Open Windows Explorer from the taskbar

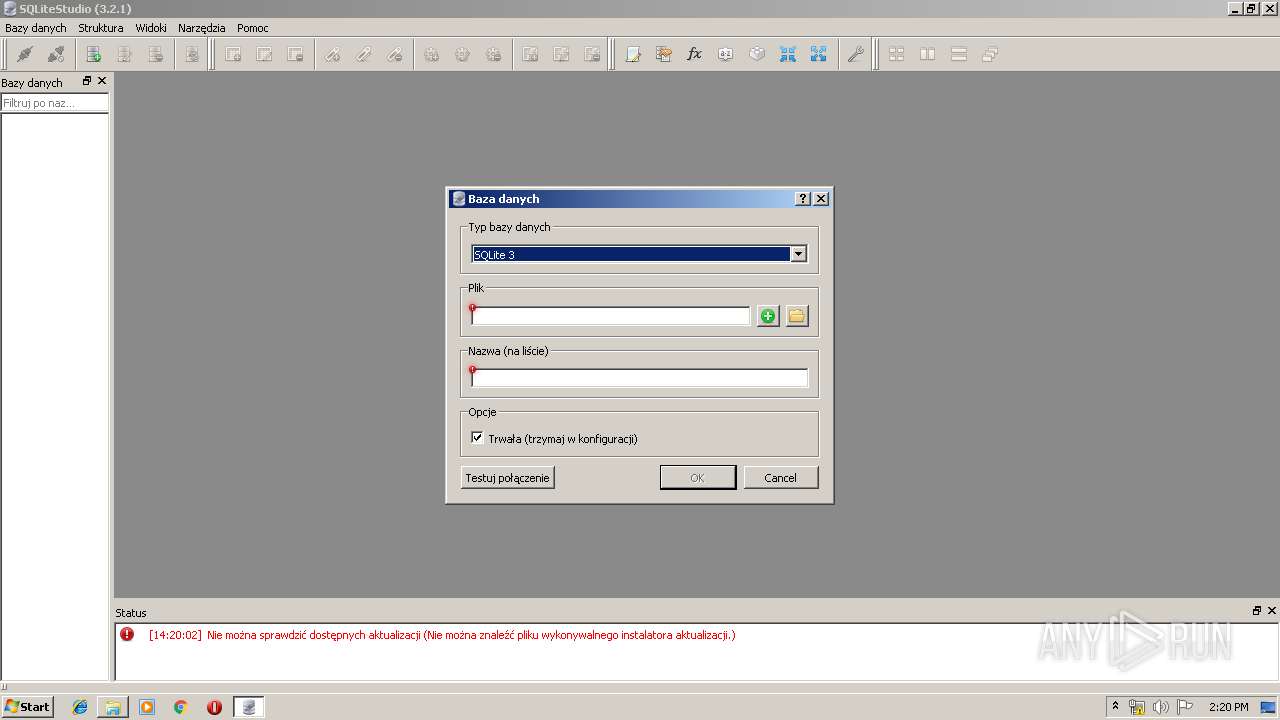click(x=113, y=707)
